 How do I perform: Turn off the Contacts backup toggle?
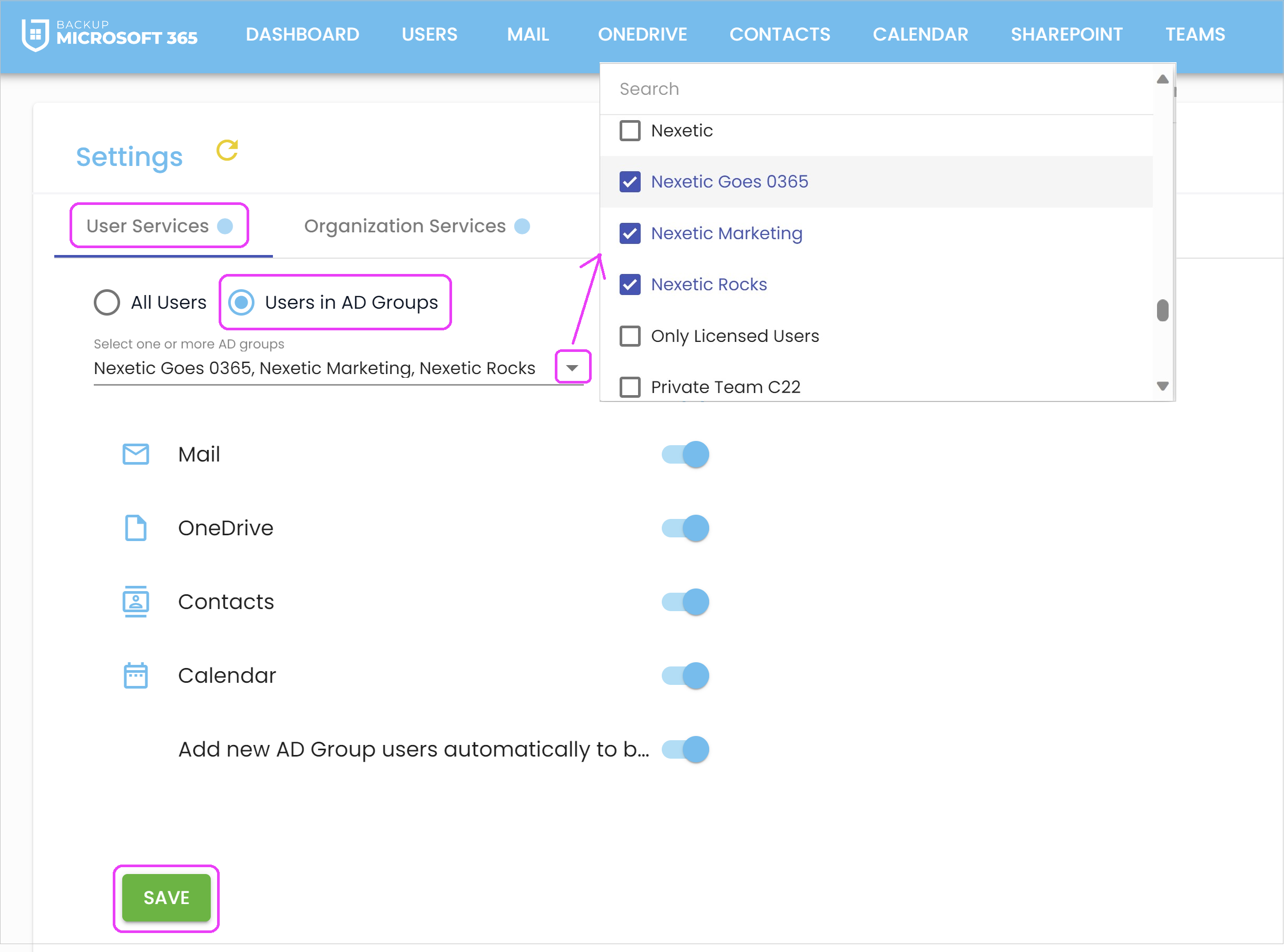685,602
